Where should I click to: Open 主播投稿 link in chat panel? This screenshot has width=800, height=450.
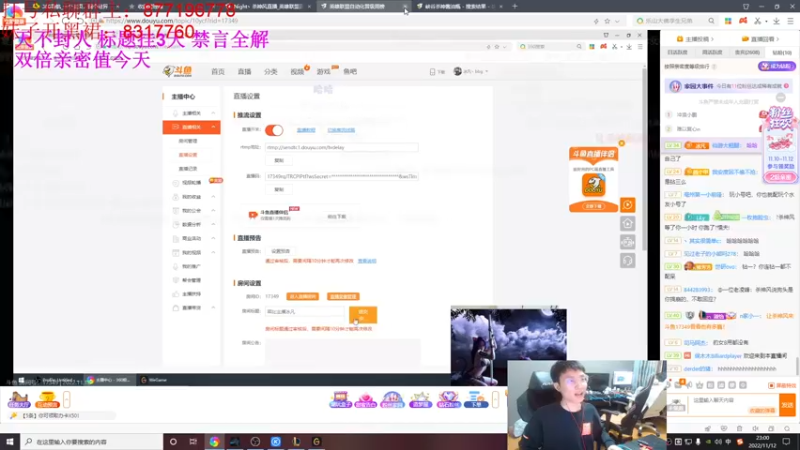(x=695, y=39)
